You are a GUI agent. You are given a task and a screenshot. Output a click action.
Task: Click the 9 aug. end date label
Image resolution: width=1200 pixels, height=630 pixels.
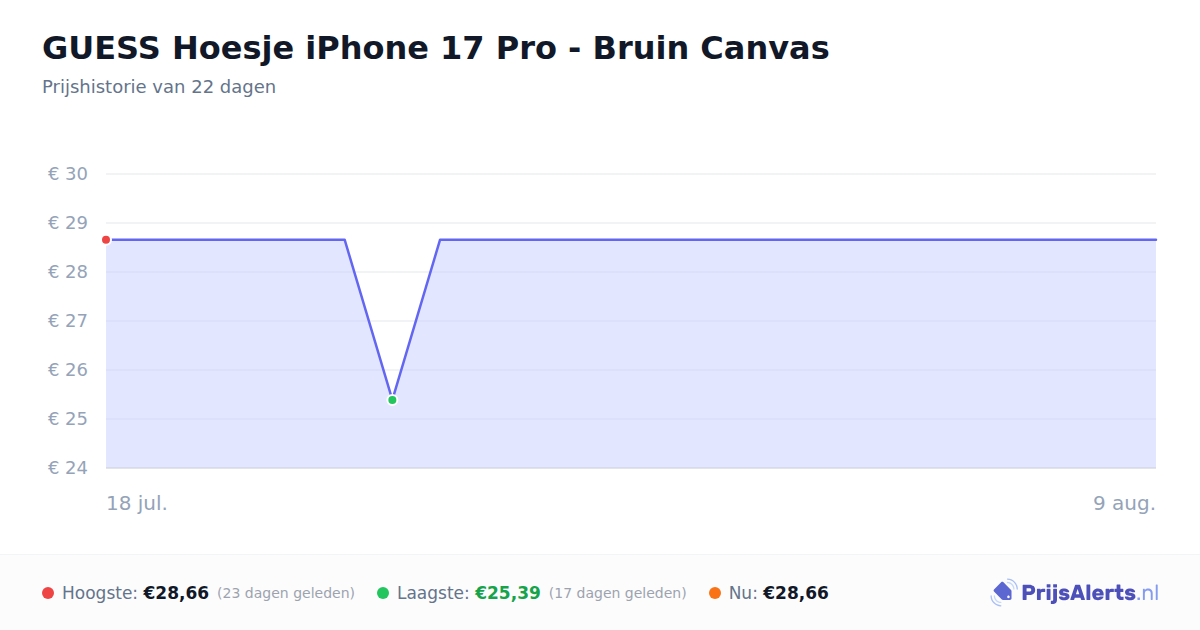pos(1124,503)
